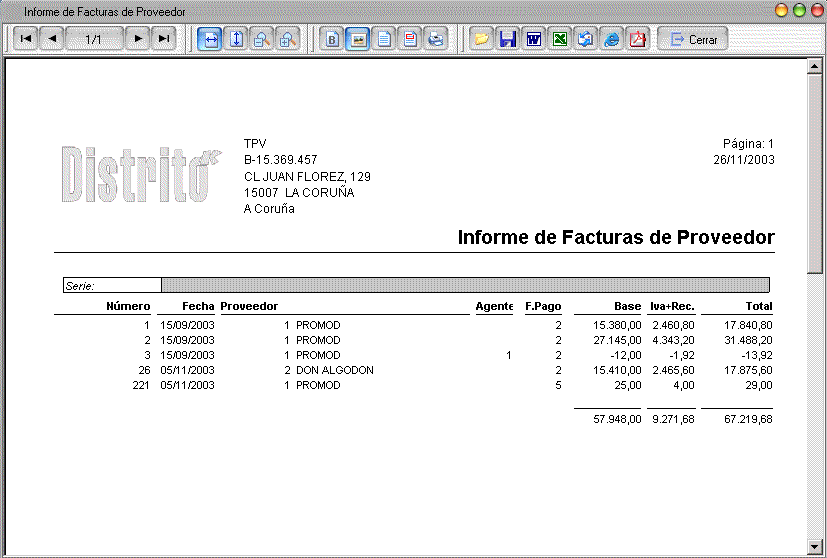The height and width of the screenshot is (558, 827).
Task: Export the report as PDF
Action: 637,39
